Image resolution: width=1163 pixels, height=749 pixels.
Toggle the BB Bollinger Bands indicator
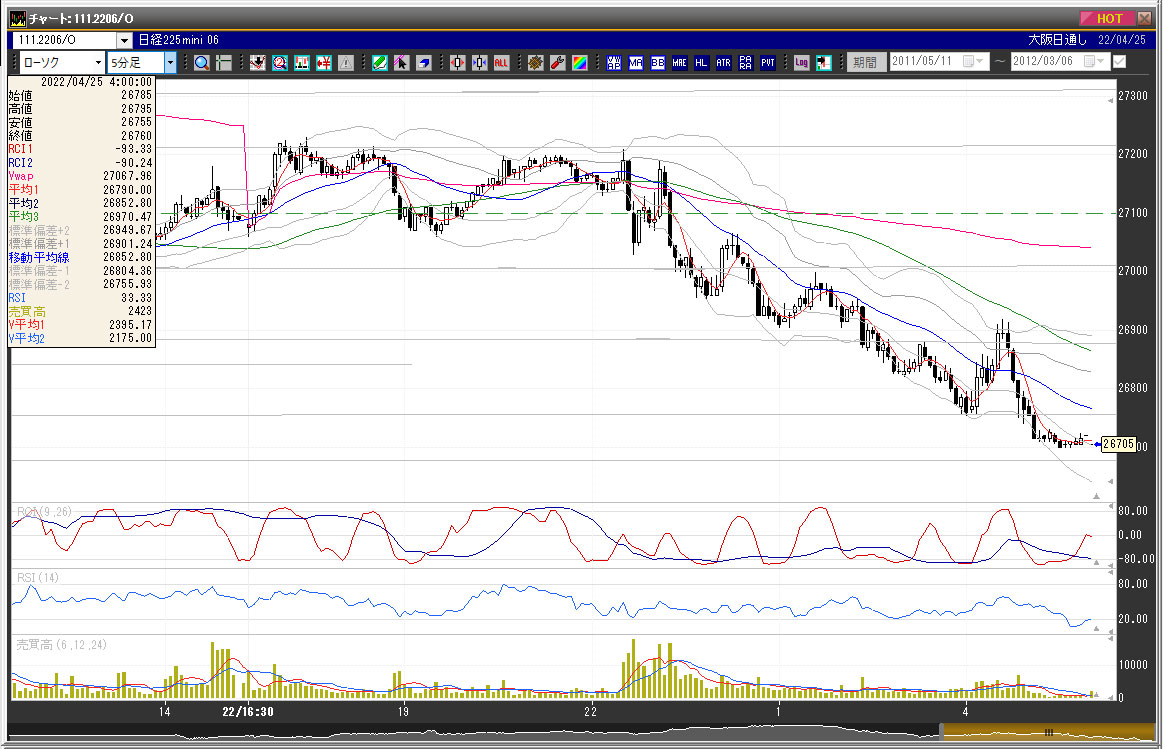pos(657,63)
